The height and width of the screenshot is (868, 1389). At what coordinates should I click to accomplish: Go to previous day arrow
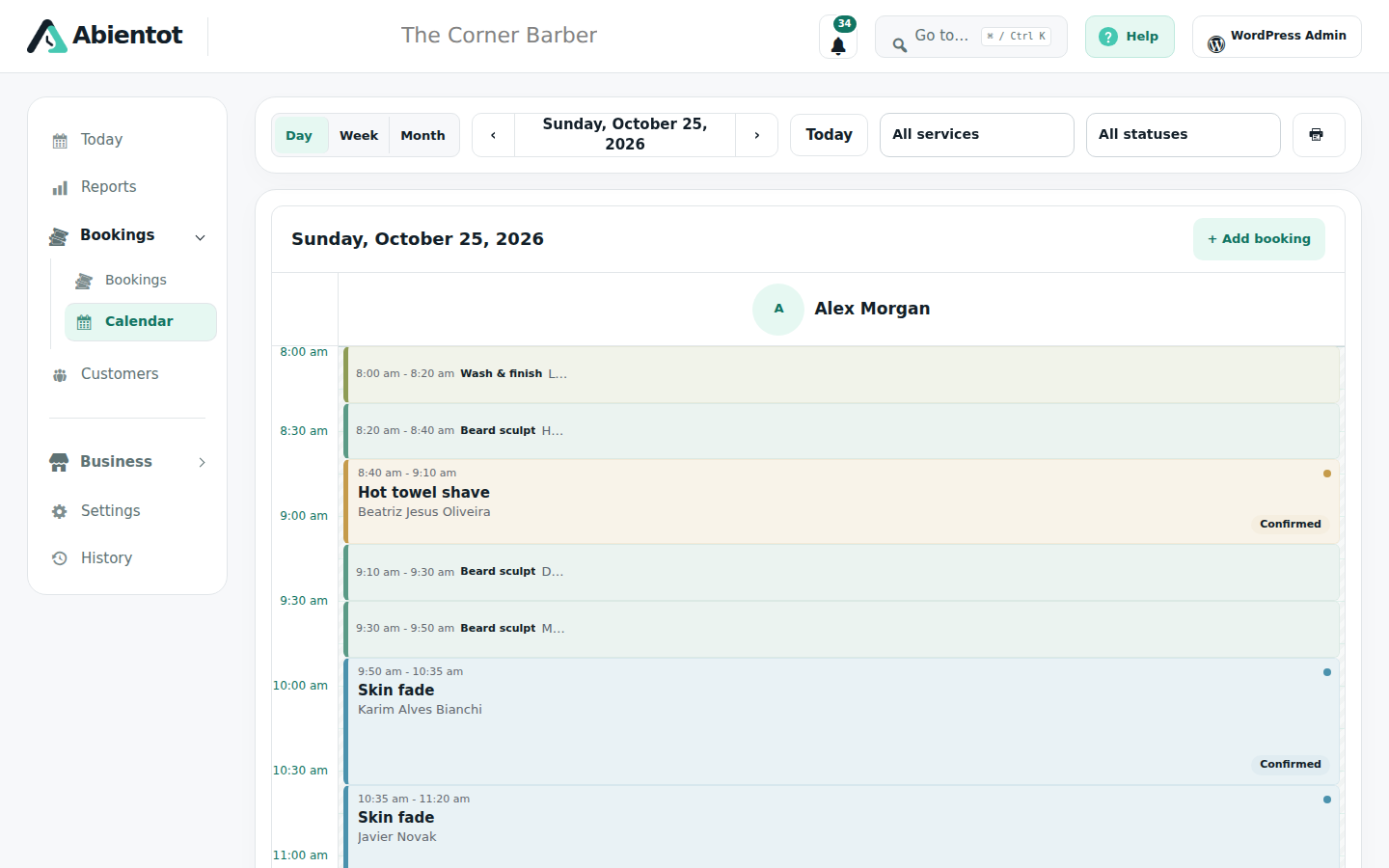[x=494, y=135]
